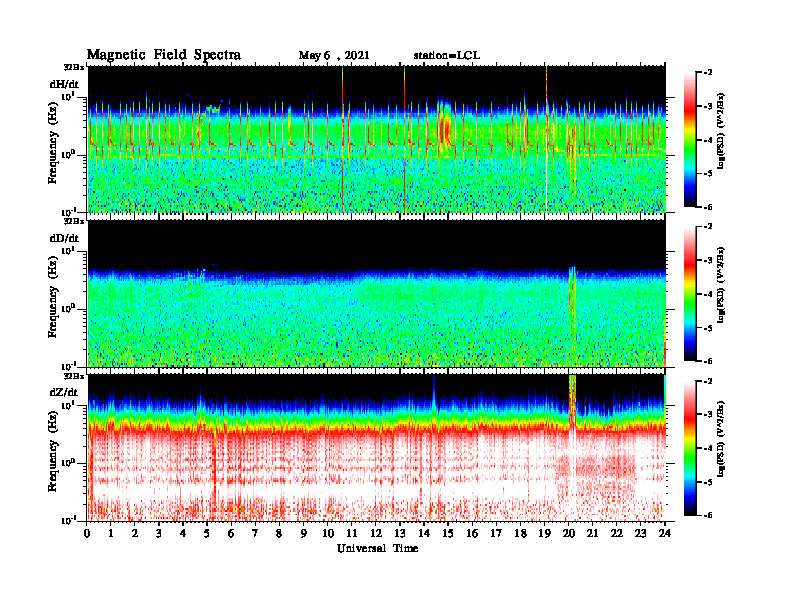Click hour 19 on the time axis
Screen dimensions: 792x612
pyautogui.click(x=544, y=533)
